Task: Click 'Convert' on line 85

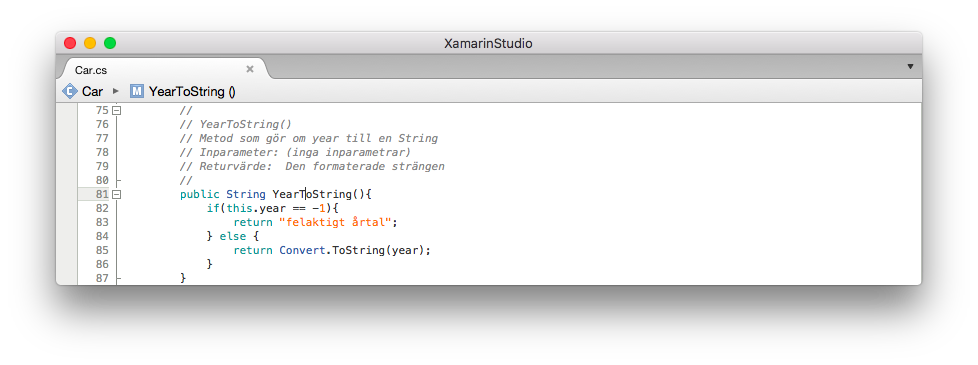Action: [302, 250]
